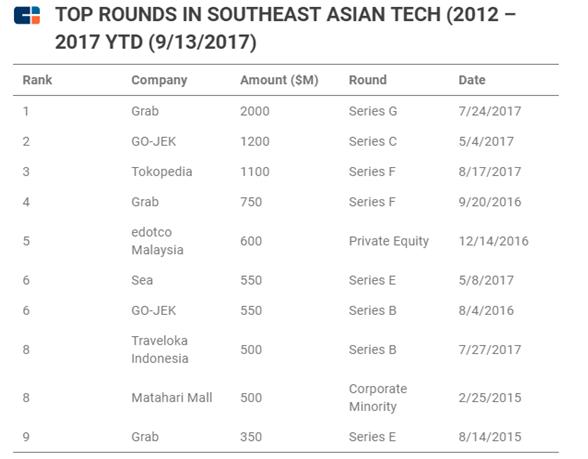The image size is (588, 459).
Task: Select the Tokopedia company cell
Action: (x=162, y=172)
